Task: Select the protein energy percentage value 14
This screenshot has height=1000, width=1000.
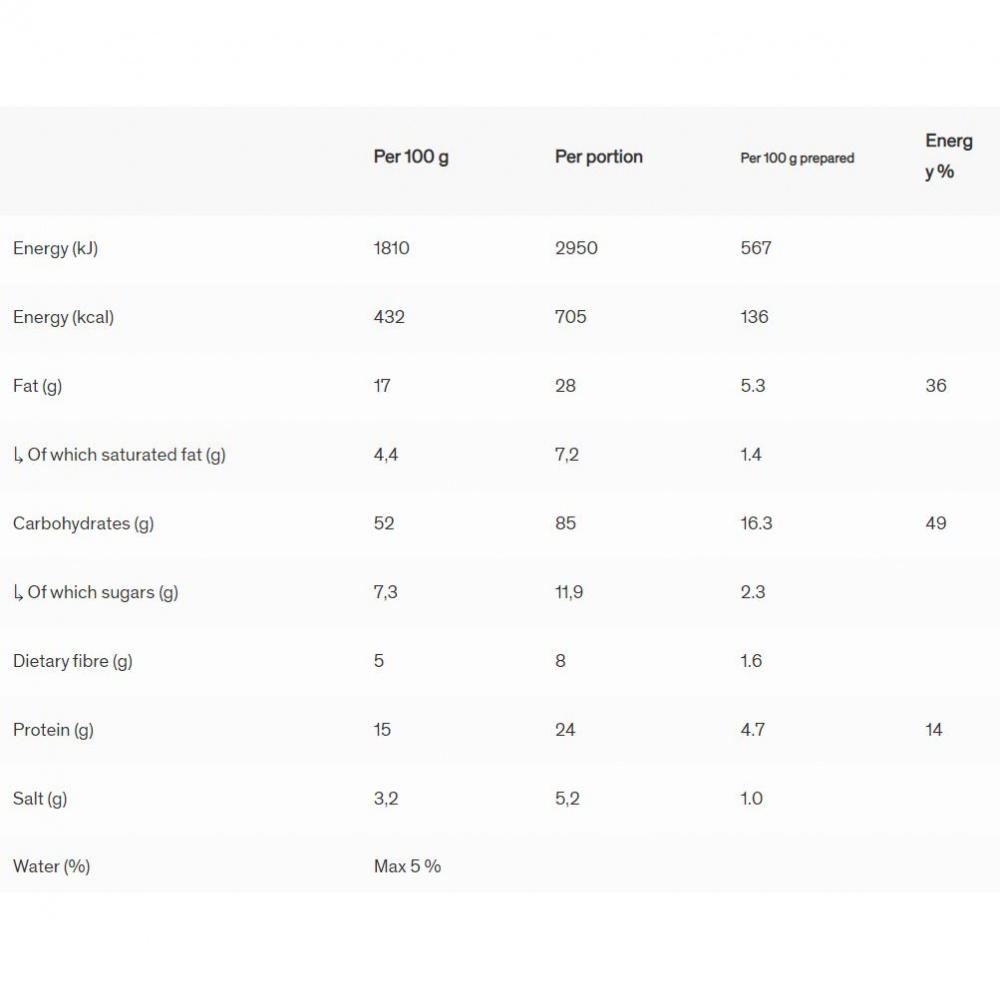Action: point(934,730)
